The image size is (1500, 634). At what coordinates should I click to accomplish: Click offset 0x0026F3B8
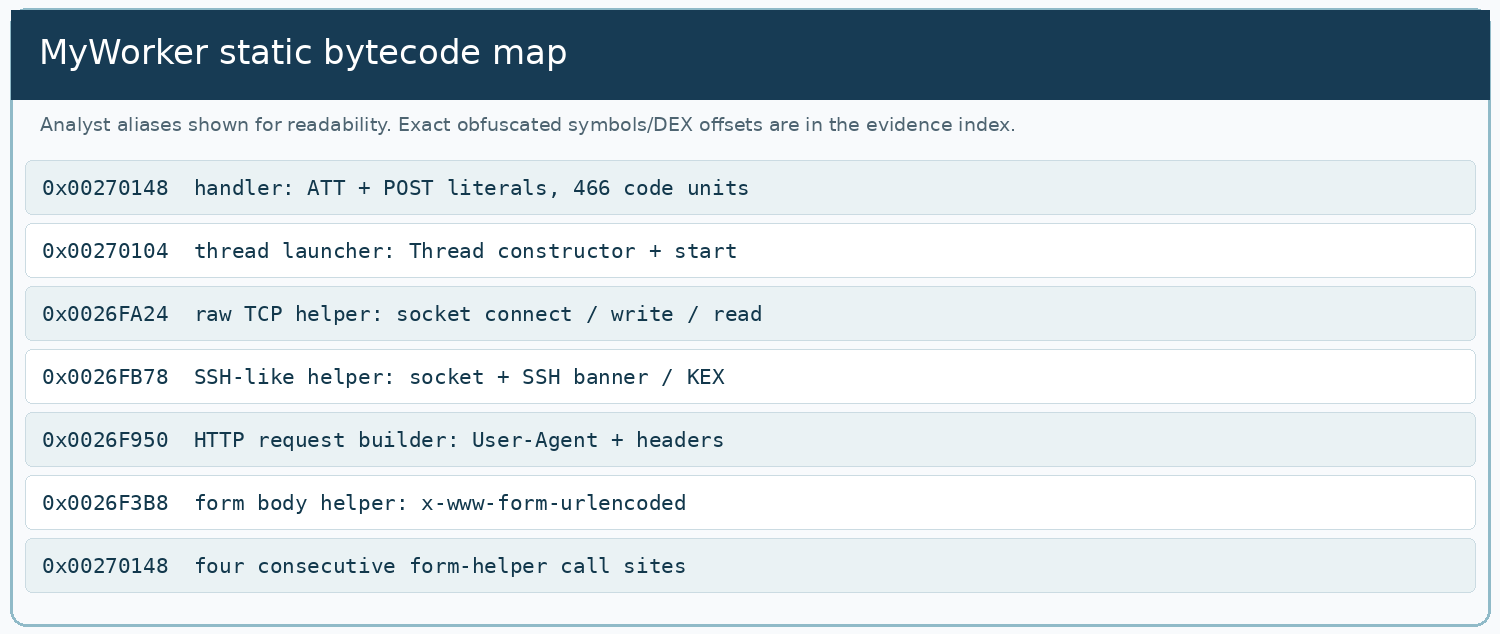pos(105,503)
